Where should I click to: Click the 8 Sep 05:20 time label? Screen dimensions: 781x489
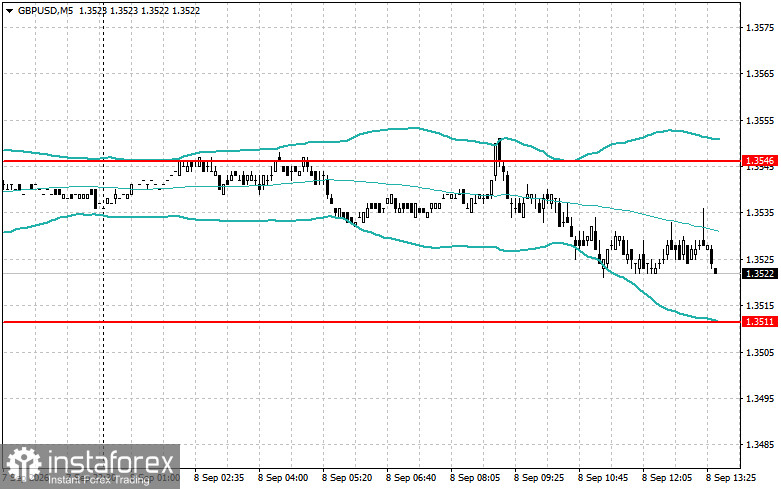click(x=347, y=478)
